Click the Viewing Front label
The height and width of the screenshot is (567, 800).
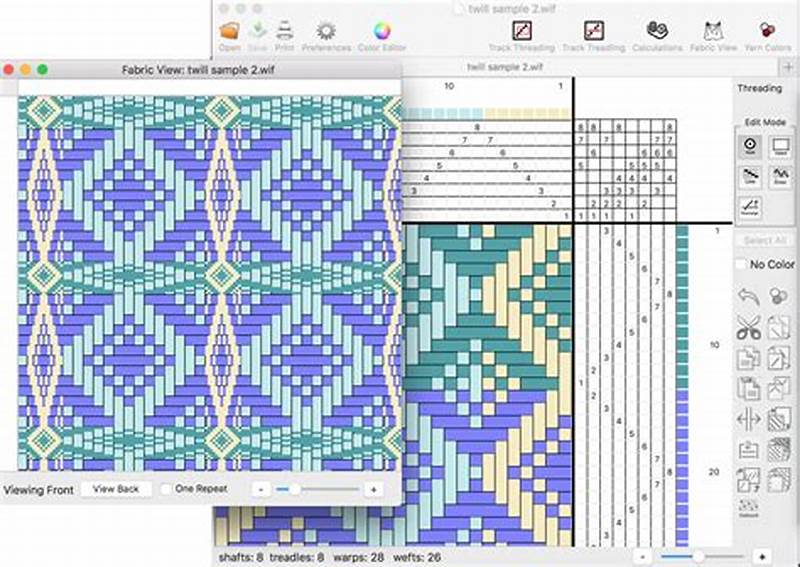39,490
